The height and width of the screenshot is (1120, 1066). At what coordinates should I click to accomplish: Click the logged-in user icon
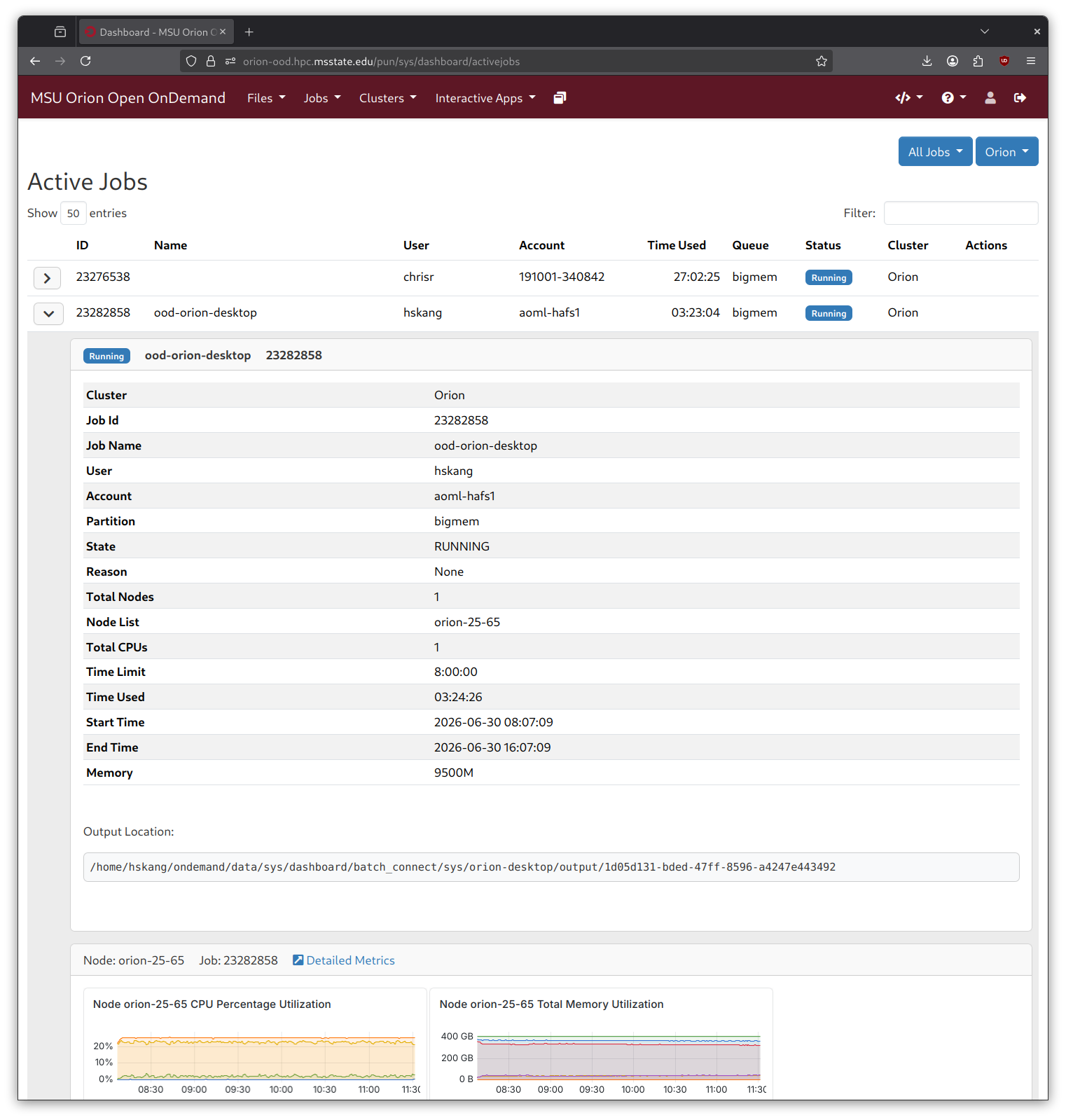click(990, 98)
